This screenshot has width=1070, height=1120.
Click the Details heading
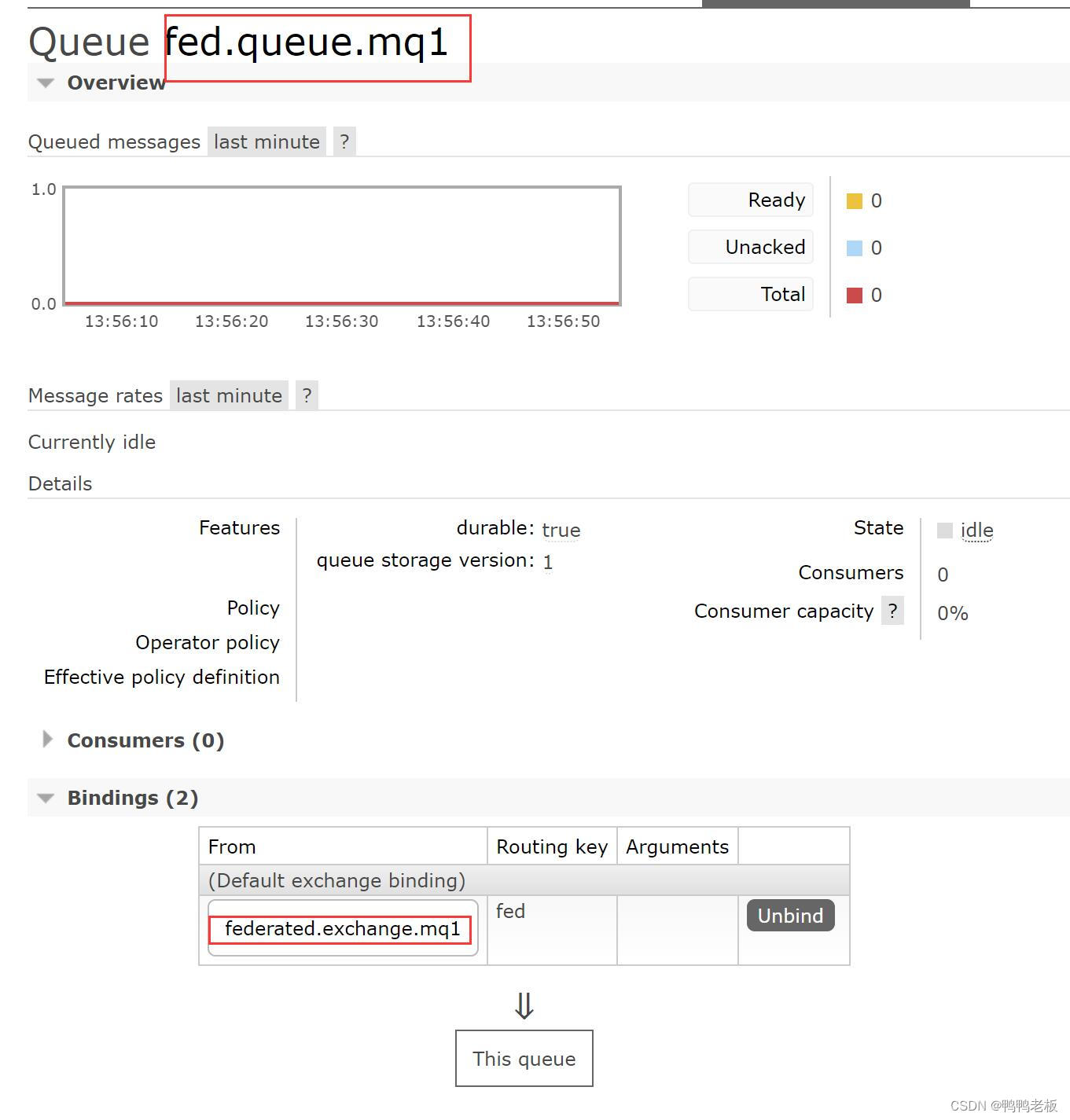point(61,483)
